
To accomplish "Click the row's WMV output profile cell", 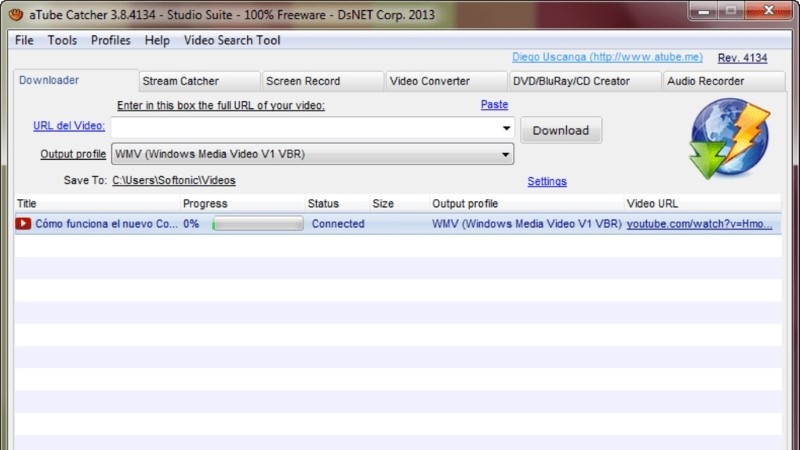I will [527, 224].
